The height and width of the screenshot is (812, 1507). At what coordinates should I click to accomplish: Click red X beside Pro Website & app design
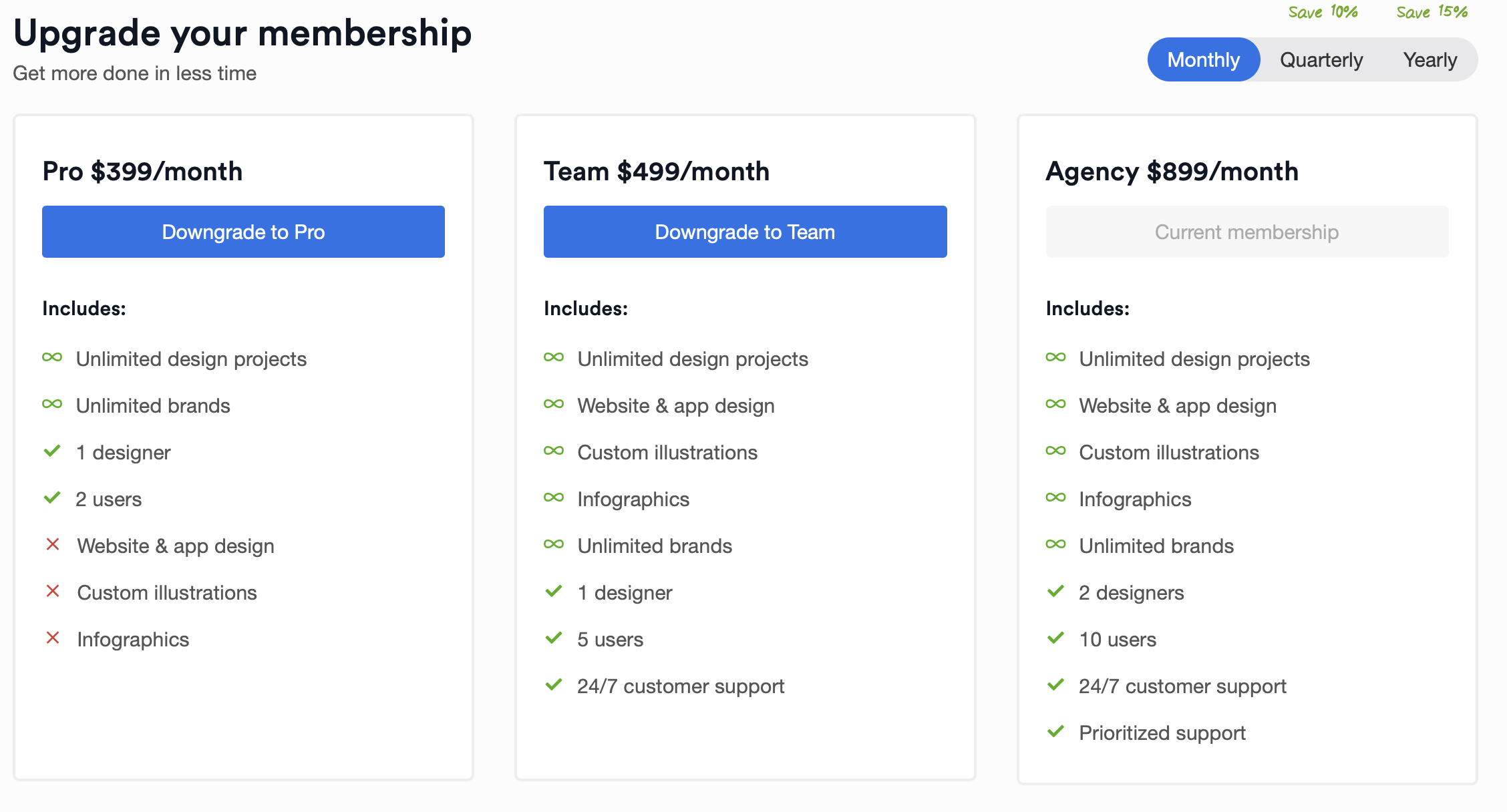click(x=53, y=544)
